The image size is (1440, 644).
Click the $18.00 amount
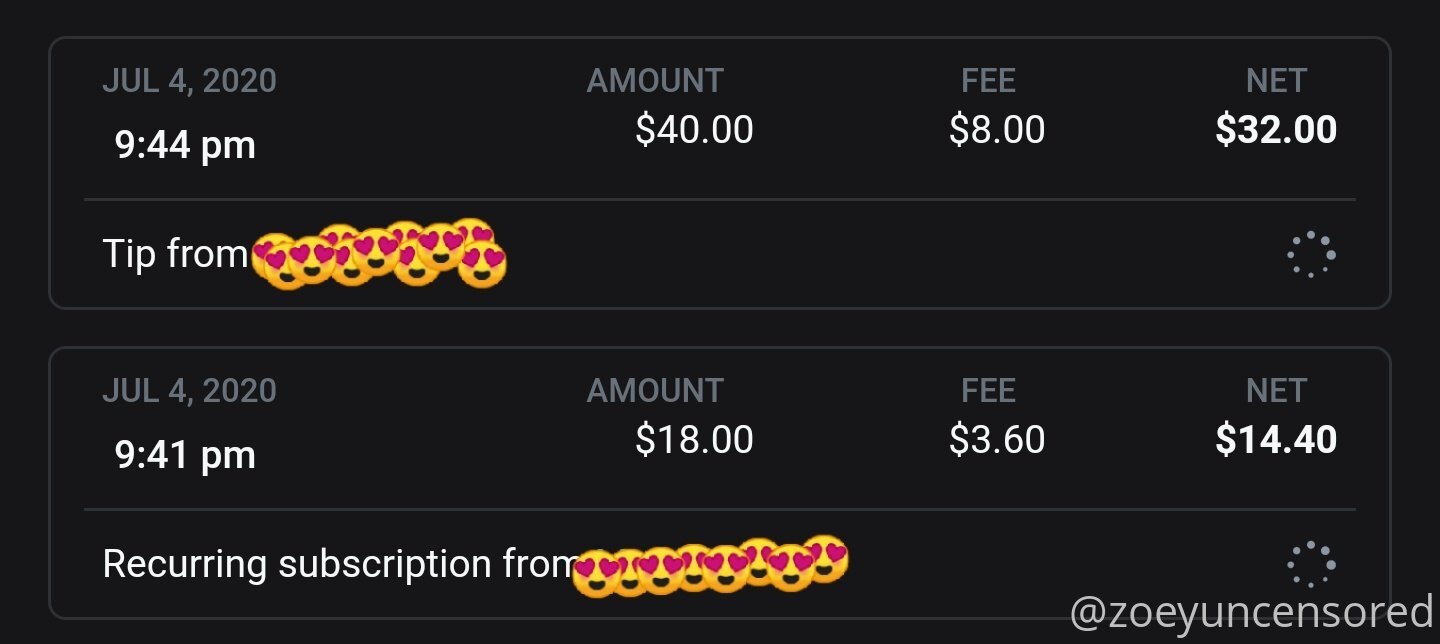click(x=694, y=440)
